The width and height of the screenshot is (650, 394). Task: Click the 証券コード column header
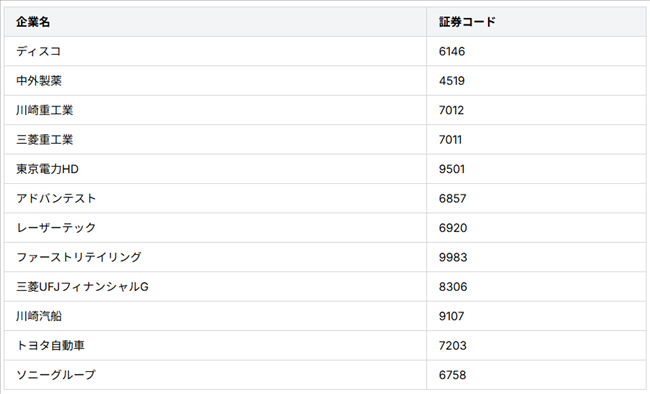[467, 22]
